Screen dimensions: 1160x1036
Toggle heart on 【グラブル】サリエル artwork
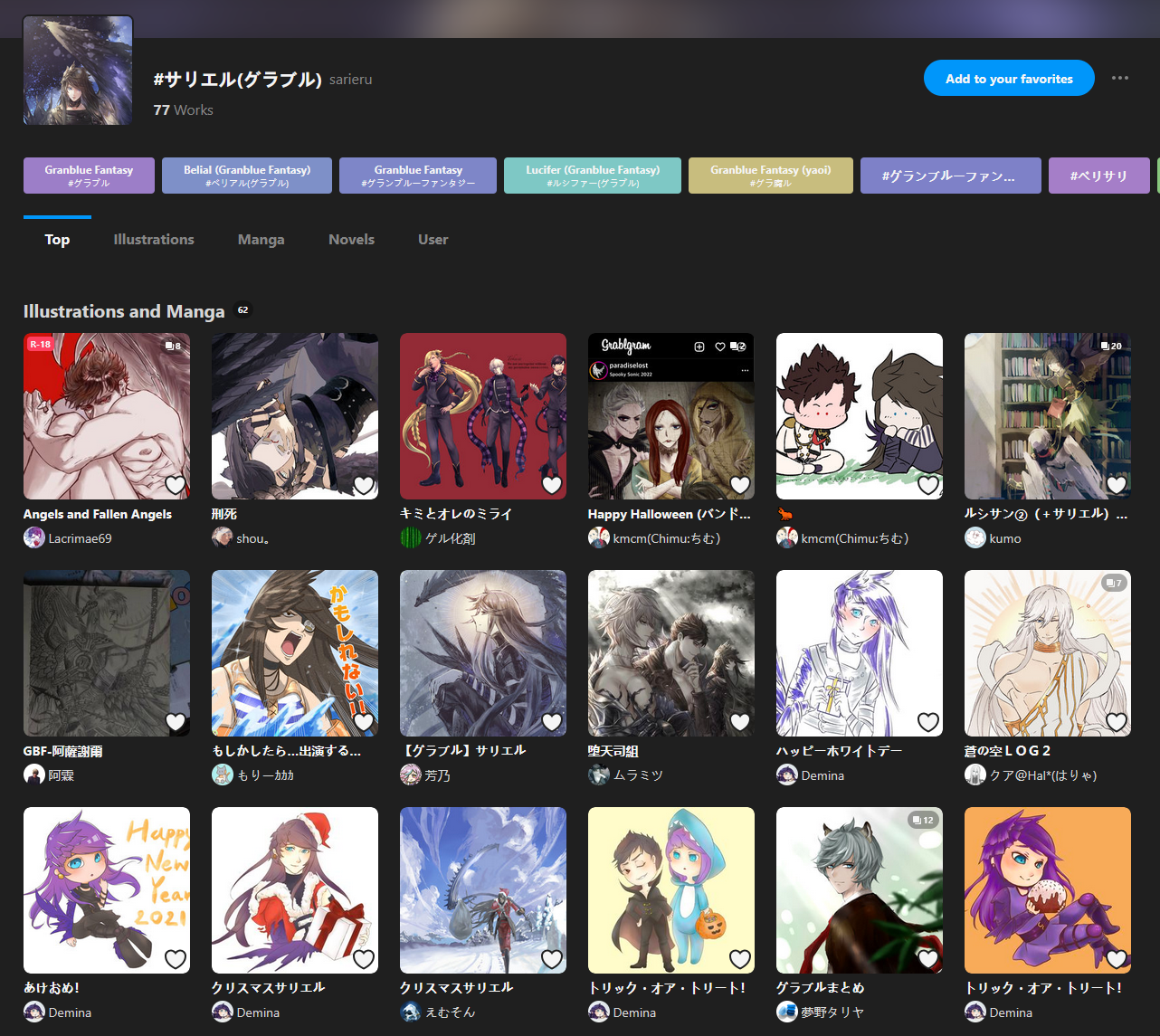552,722
